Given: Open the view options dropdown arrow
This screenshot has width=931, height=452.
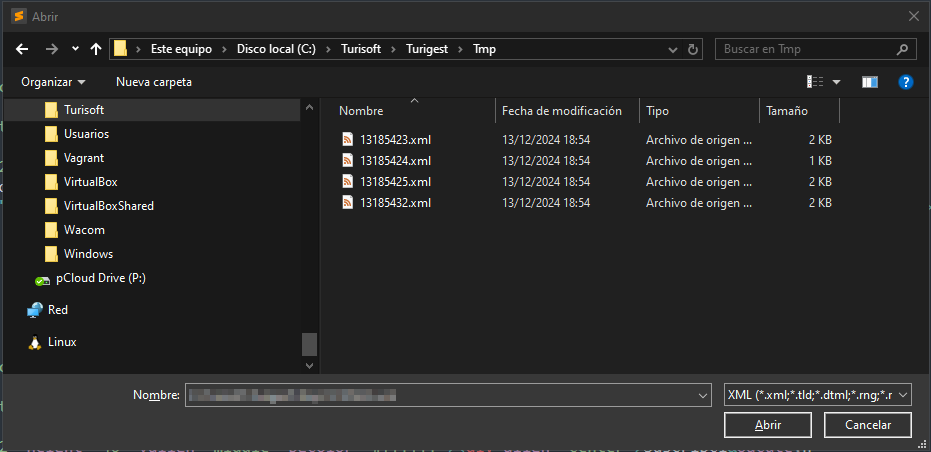Looking at the screenshot, I should pyautogui.click(x=837, y=82).
